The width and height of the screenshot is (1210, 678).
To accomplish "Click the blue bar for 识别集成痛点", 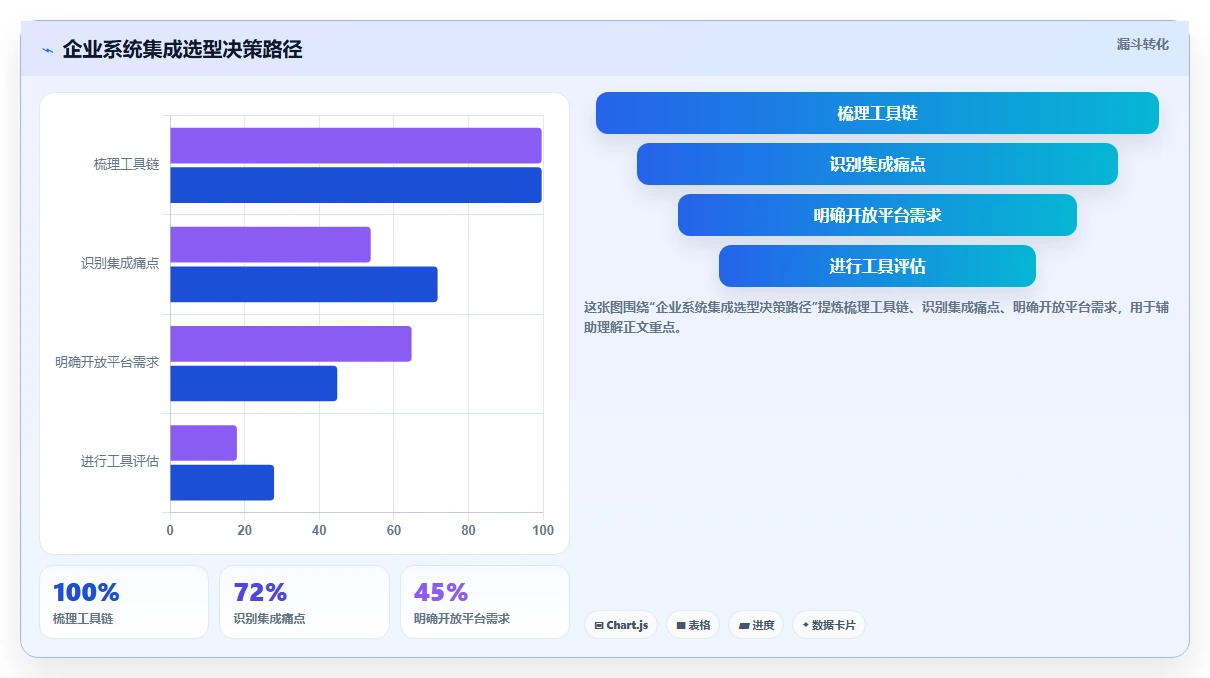I will (x=304, y=284).
